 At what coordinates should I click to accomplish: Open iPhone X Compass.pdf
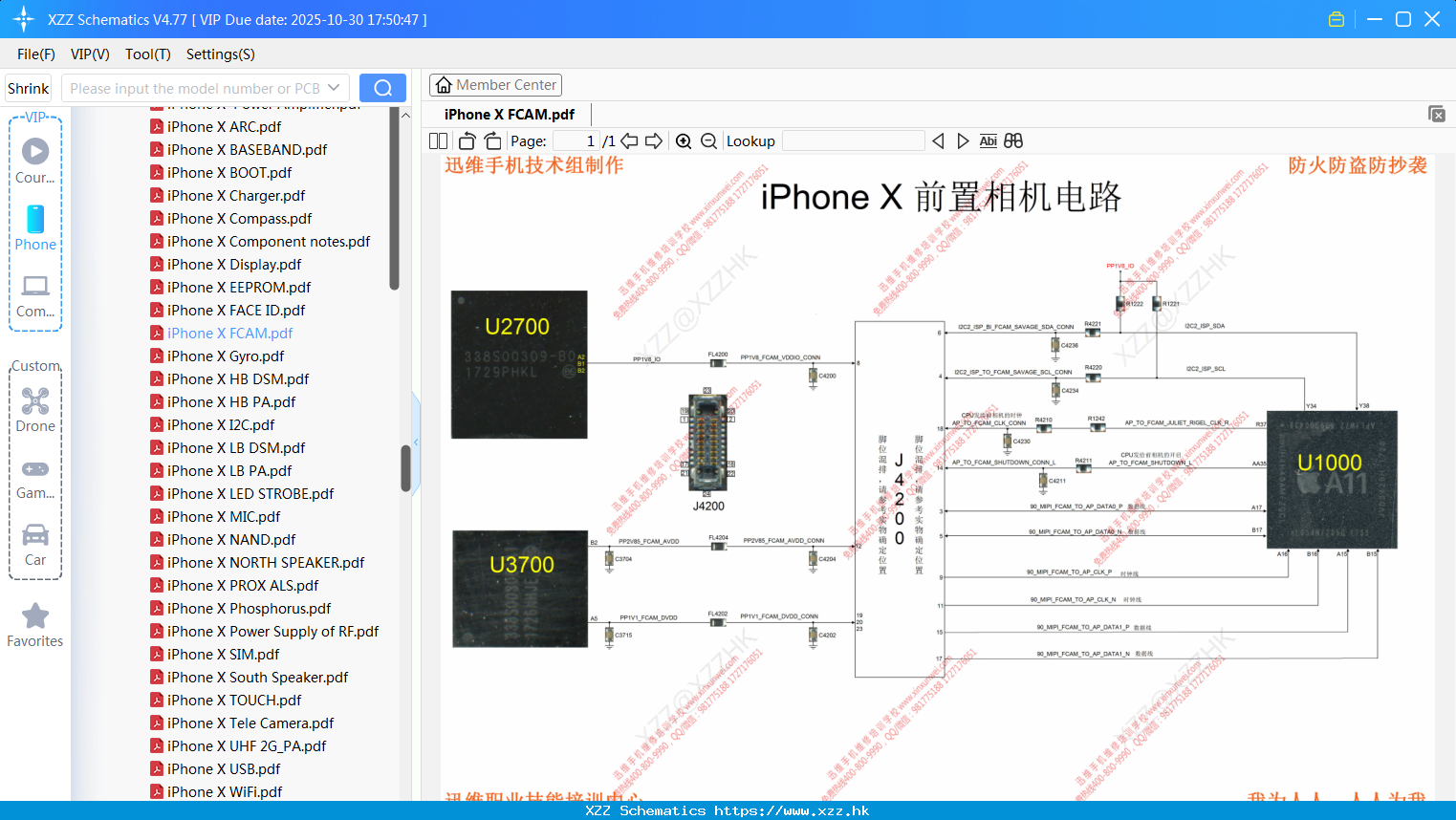tap(239, 218)
